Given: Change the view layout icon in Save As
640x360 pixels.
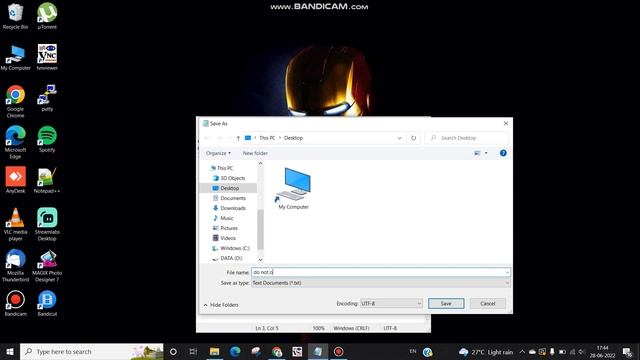Looking at the screenshot, I should point(477,153).
